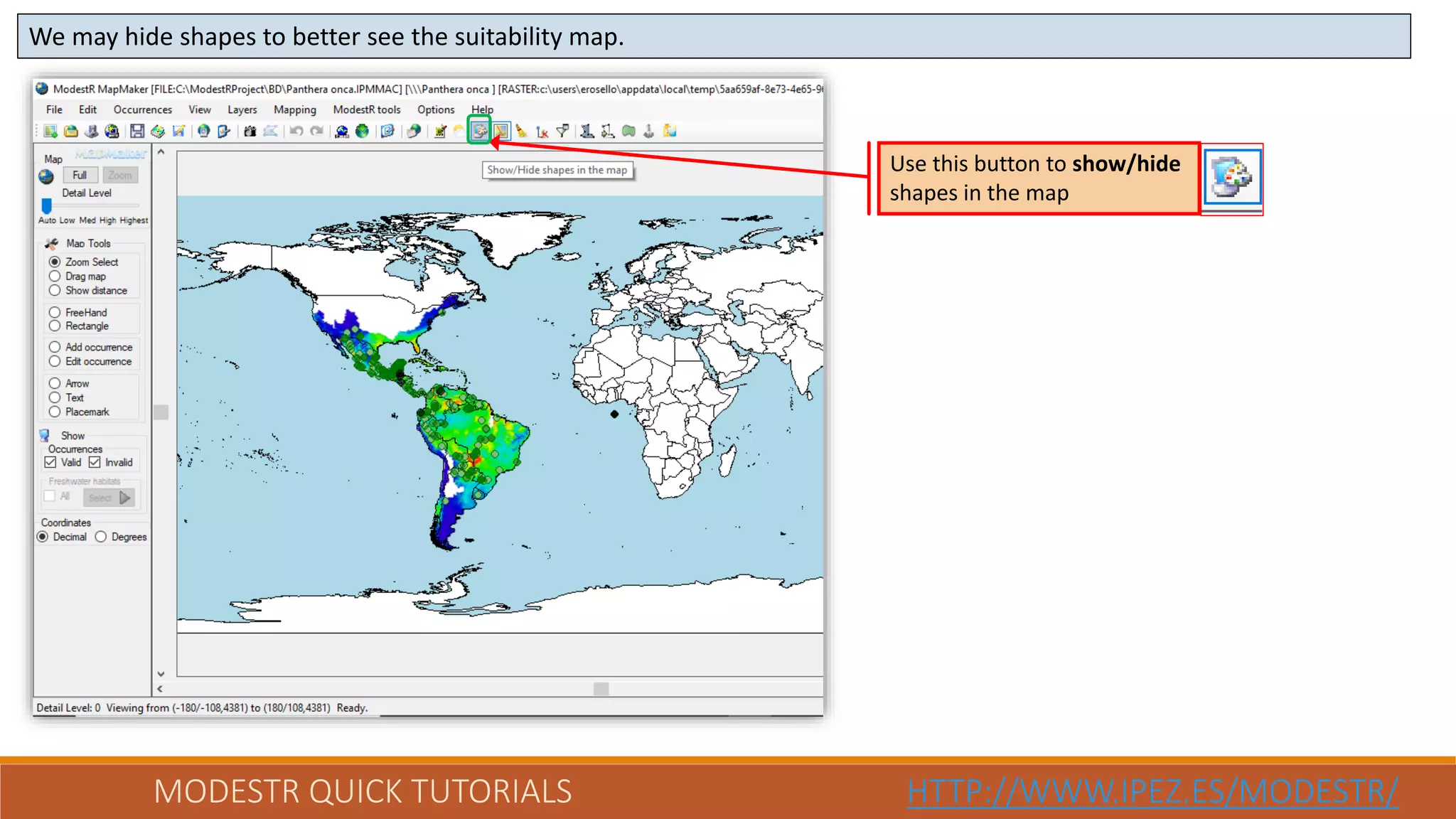Click the horizontal scrollbar left arrow
The height and width of the screenshot is (819, 1456).
point(160,689)
